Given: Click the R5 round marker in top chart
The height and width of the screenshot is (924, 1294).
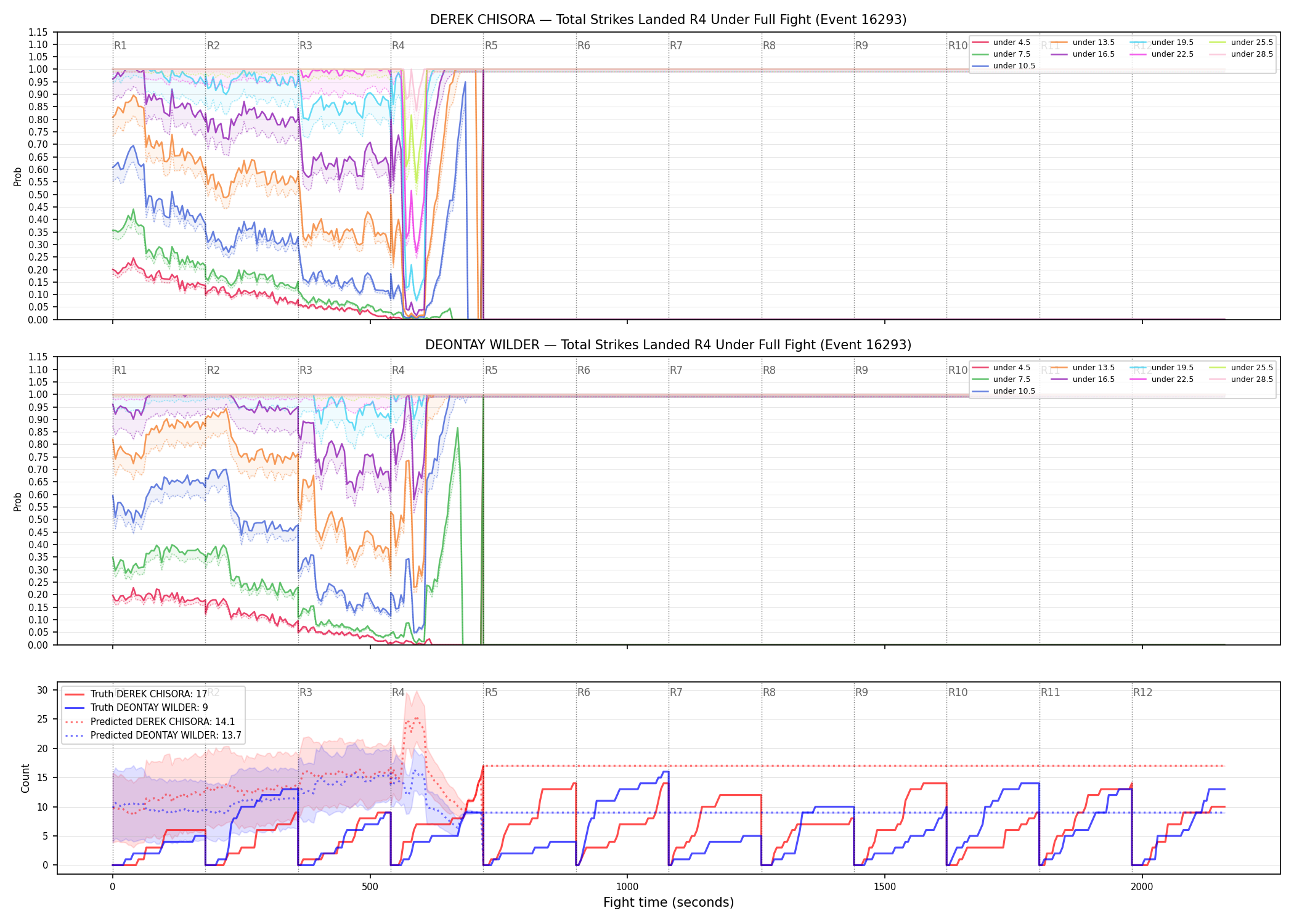Looking at the screenshot, I should (491, 46).
